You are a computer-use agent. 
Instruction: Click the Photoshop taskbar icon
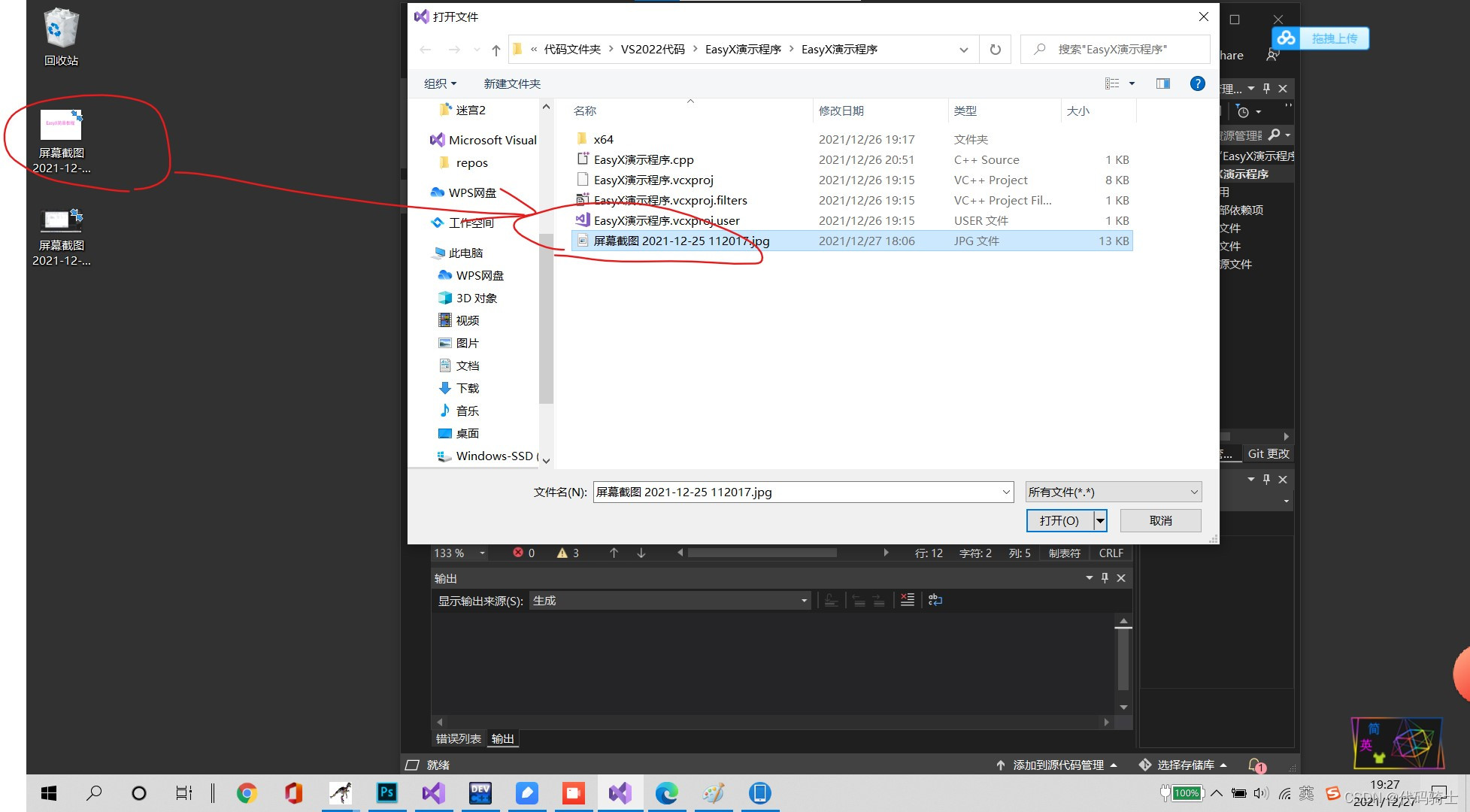[386, 792]
